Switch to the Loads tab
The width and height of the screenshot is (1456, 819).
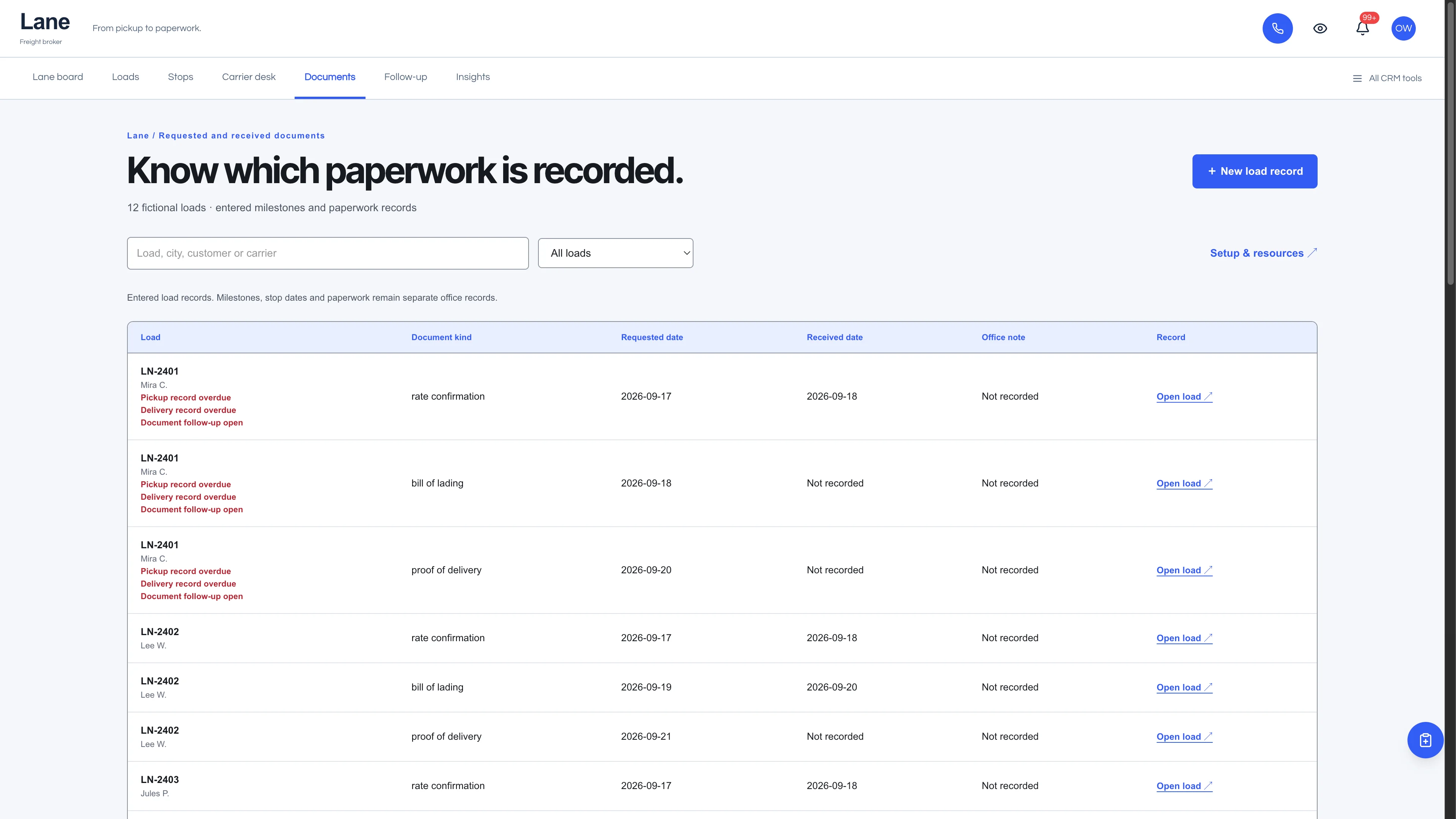coord(126,77)
